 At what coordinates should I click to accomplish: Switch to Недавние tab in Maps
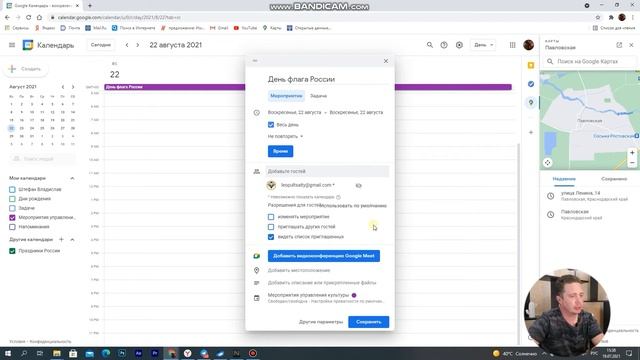[x=564, y=179]
